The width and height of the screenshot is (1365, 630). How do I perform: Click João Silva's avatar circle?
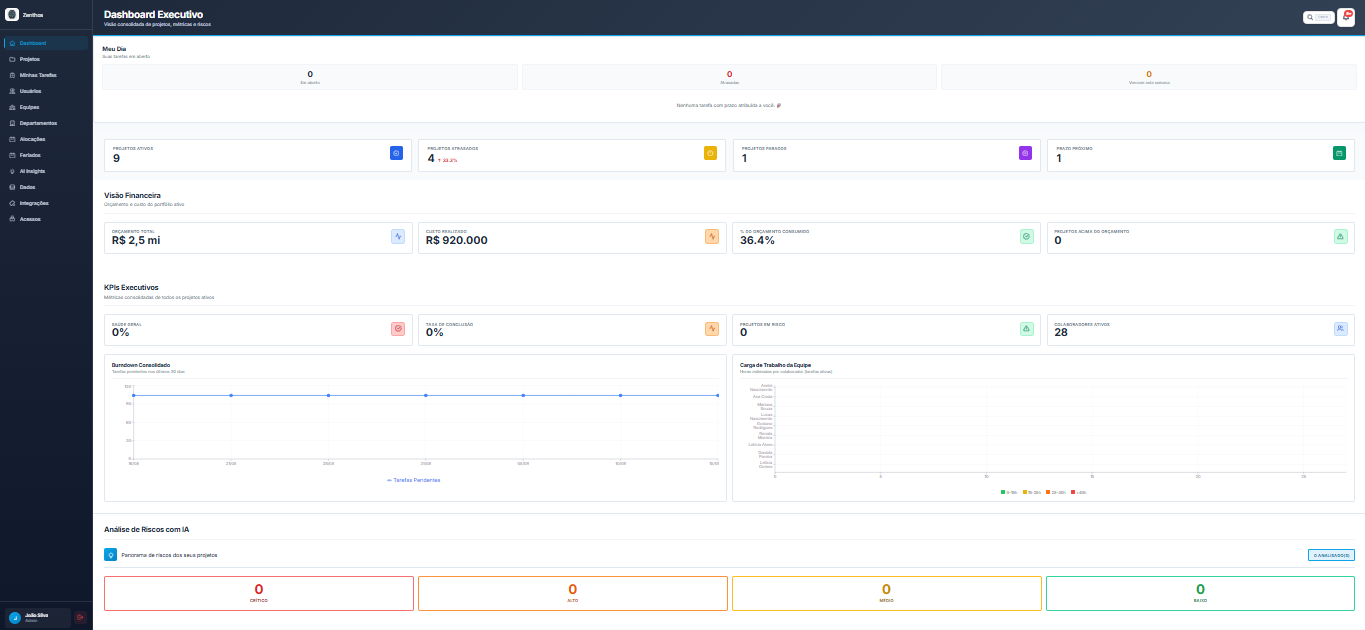(x=15, y=618)
